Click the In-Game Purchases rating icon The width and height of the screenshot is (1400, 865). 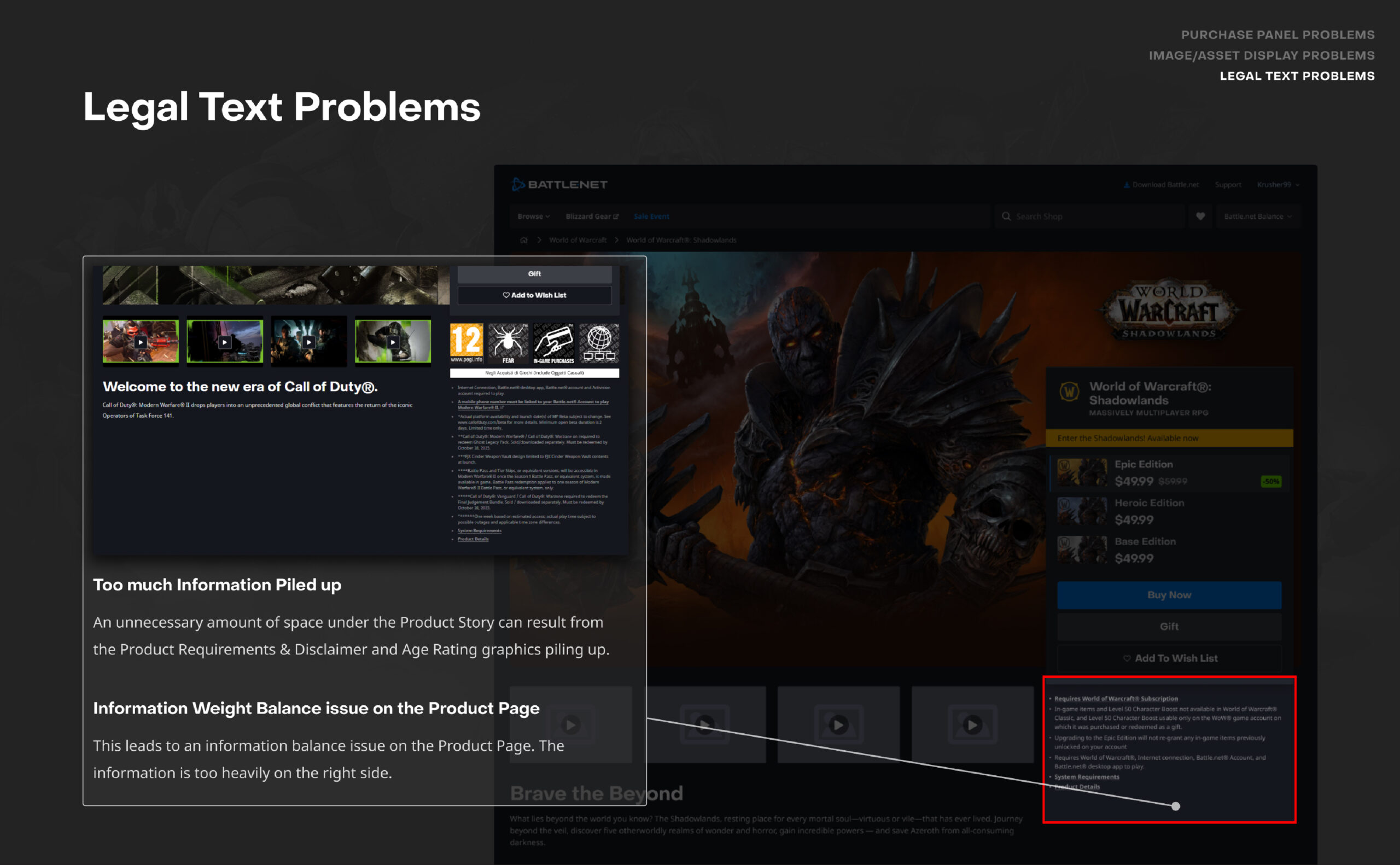(x=553, y=343)
